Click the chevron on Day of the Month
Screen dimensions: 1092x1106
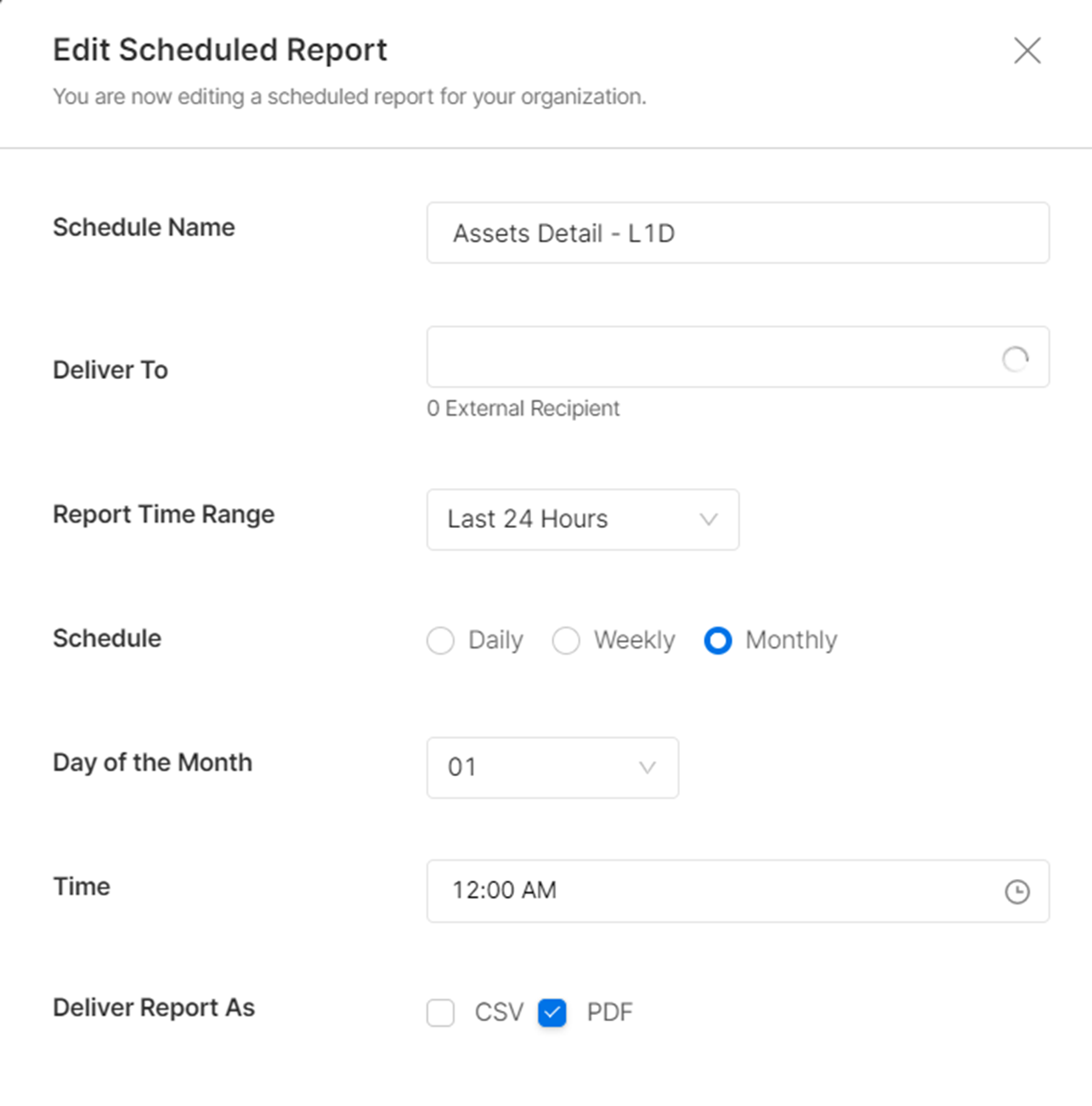(x=647, y=768)
